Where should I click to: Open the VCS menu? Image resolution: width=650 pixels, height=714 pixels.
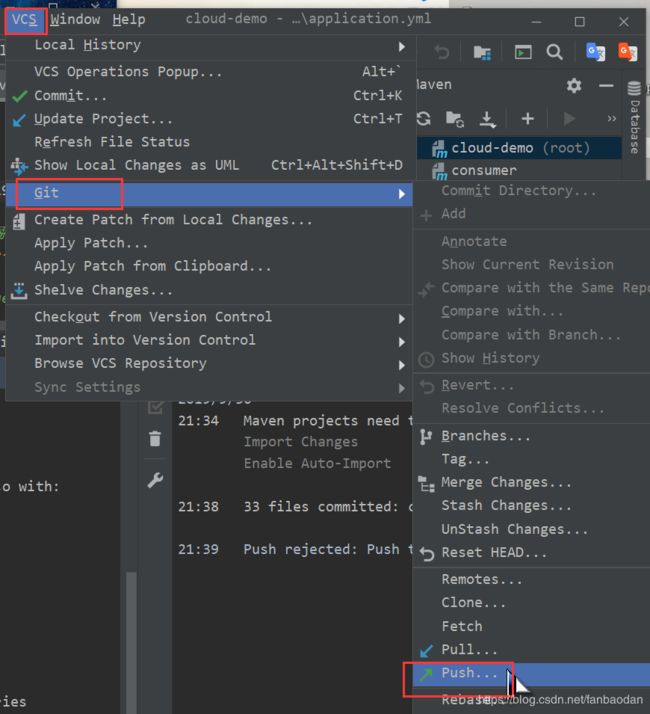coord(25,20)
